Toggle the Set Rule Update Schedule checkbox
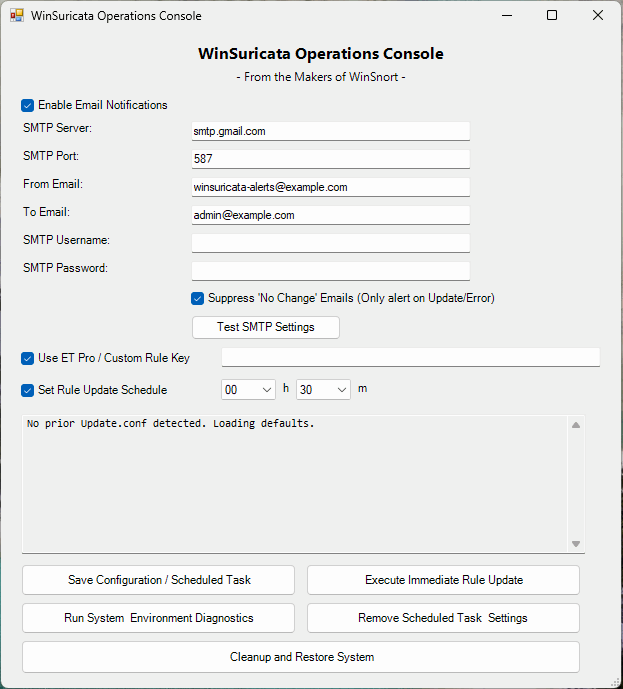 (x=27, y=390)
